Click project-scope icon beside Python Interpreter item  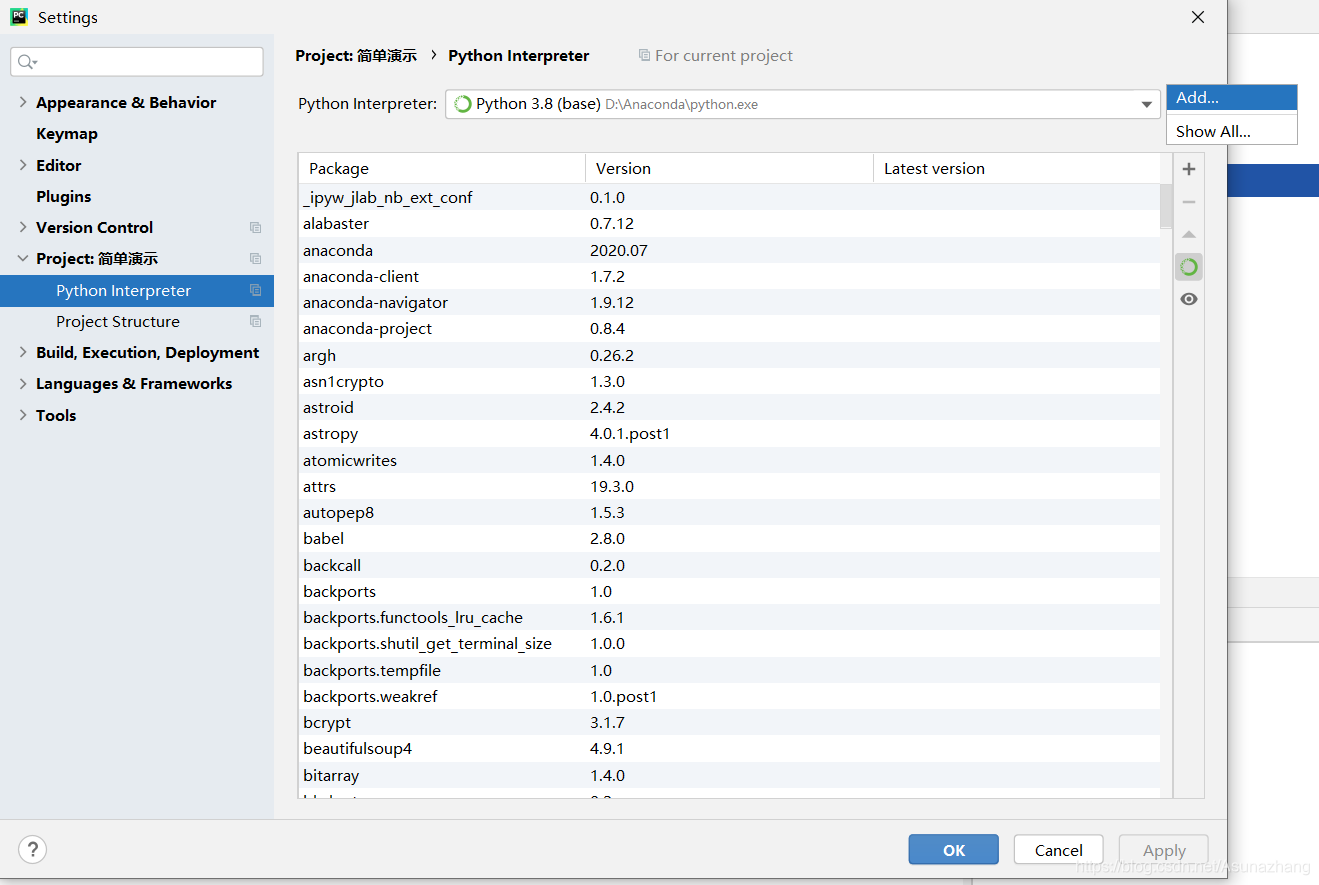tap(255, 290)
